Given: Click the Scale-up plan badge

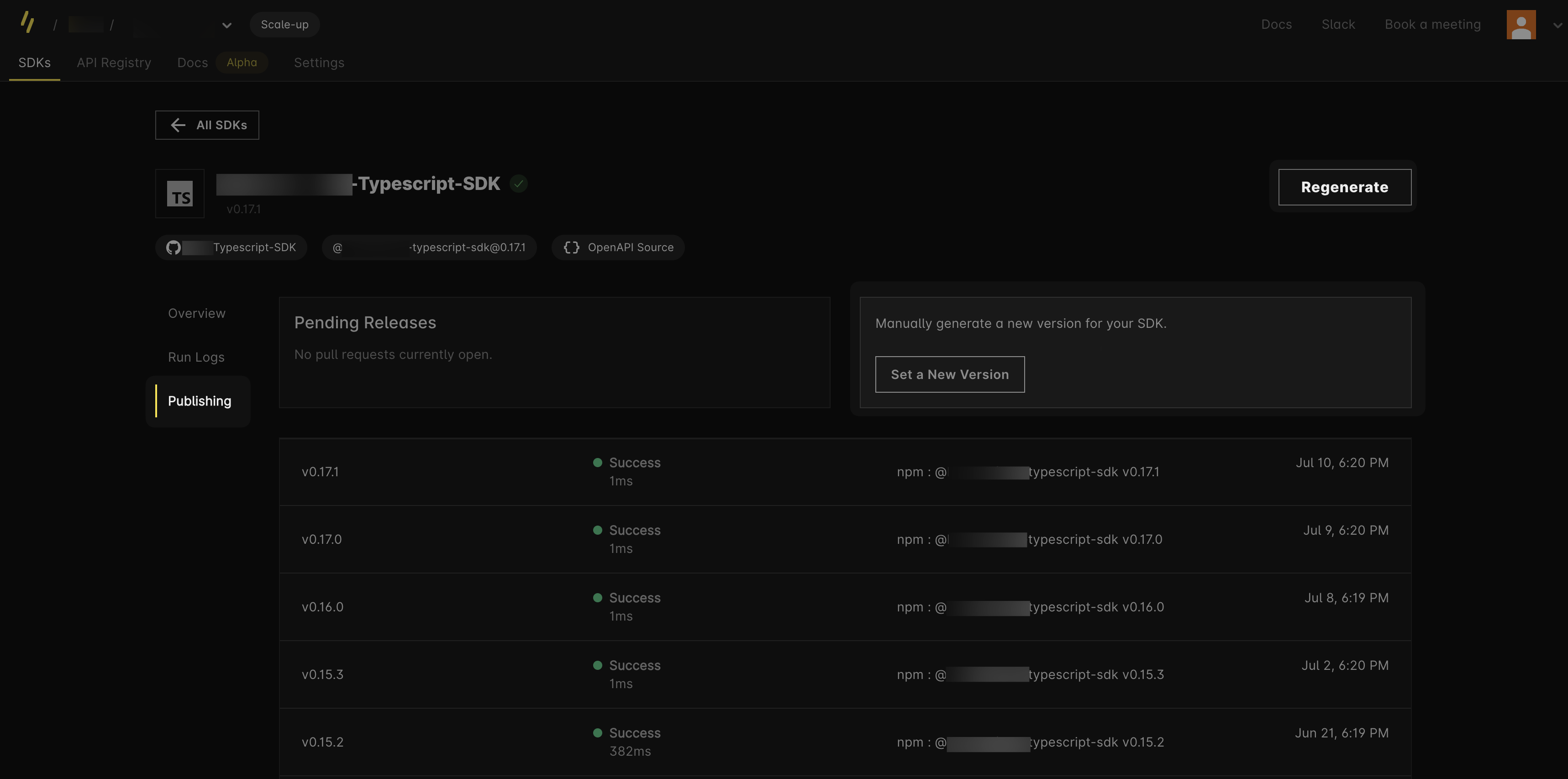Looking at the screenshot, I should [x=284, y=25].
